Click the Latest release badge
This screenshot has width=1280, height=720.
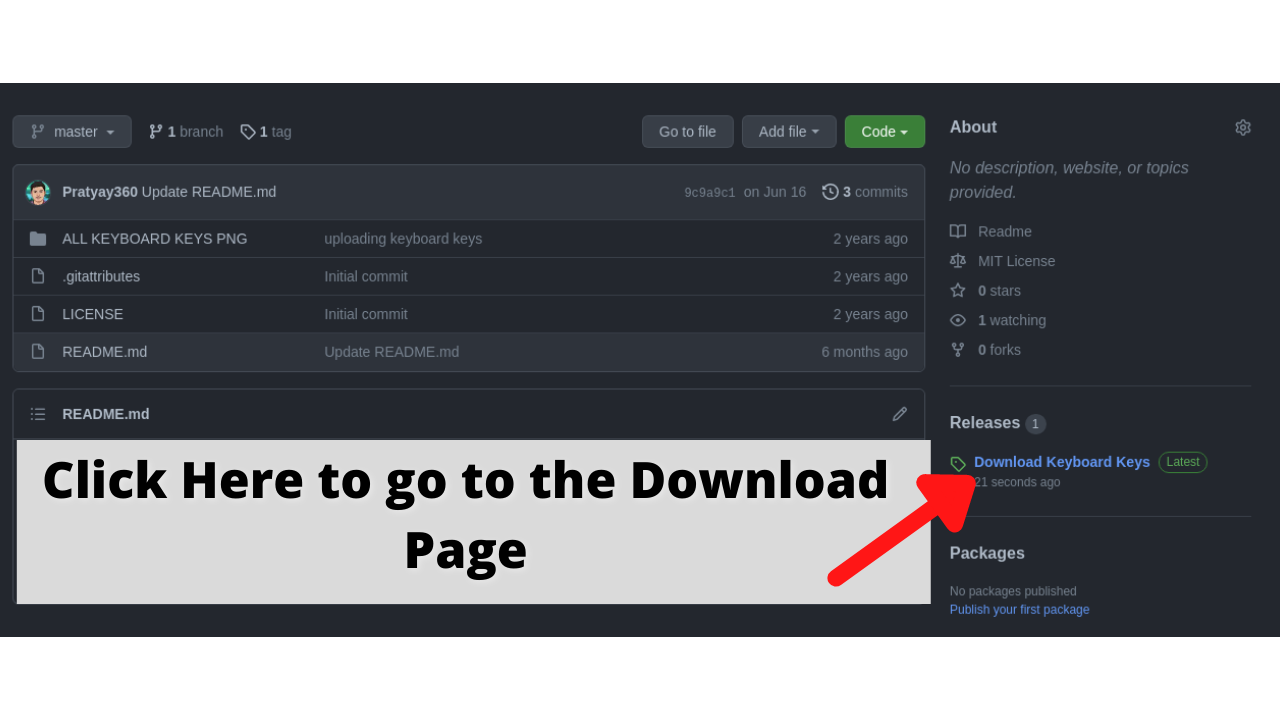point(1183,462)
